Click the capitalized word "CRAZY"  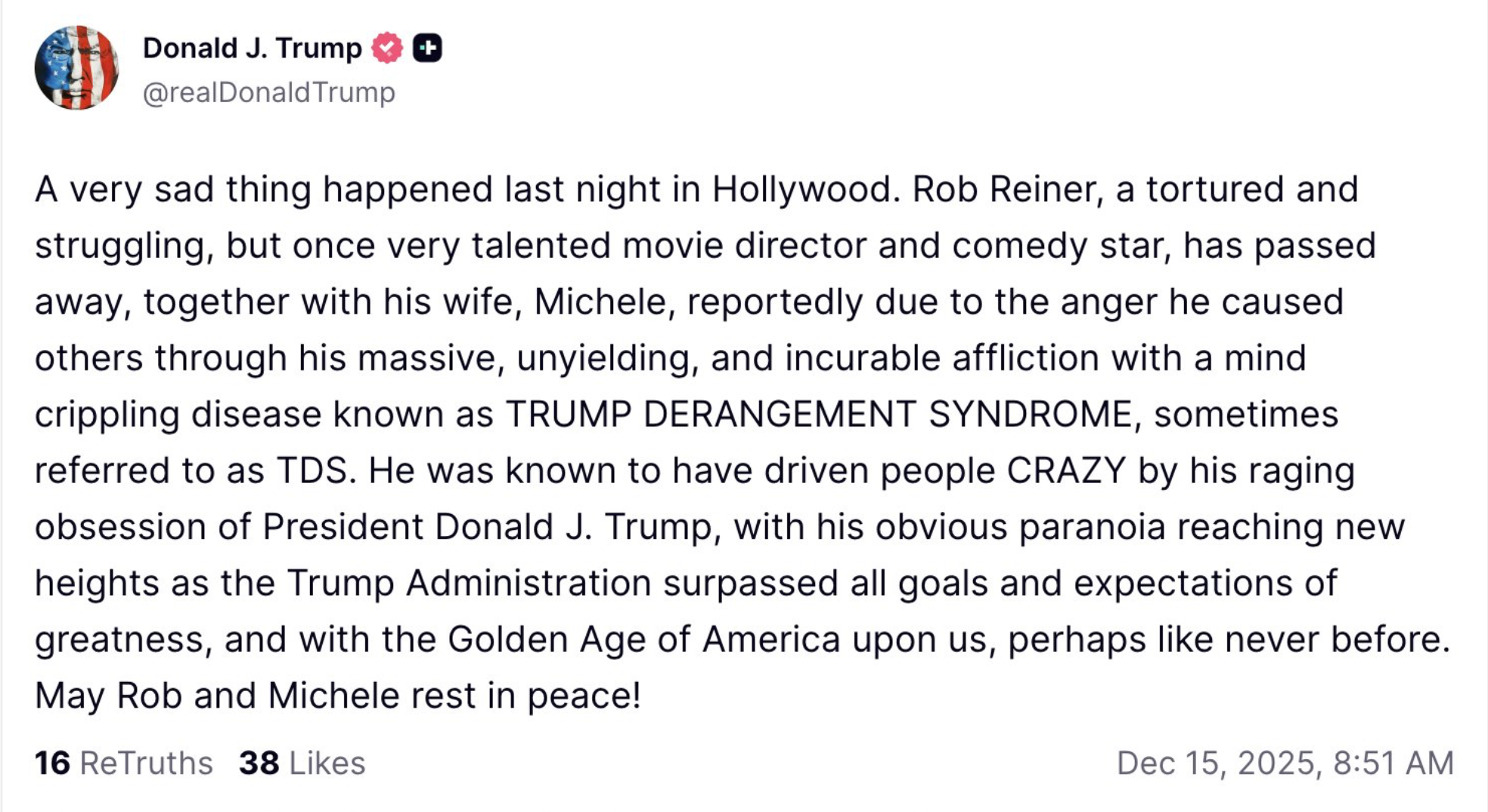coord(1066,470)
